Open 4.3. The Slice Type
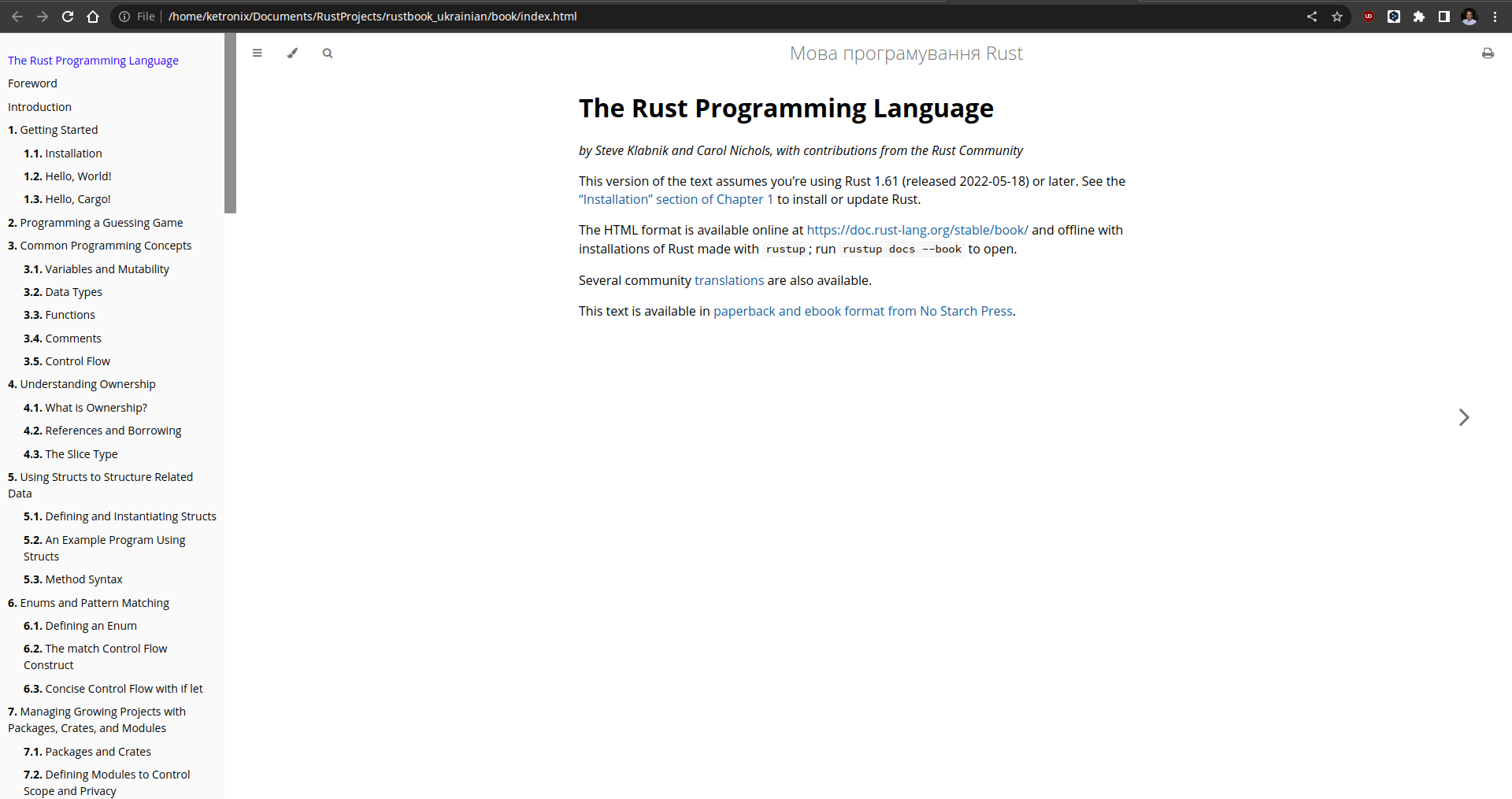1512x799 pixels. point(71,454)
